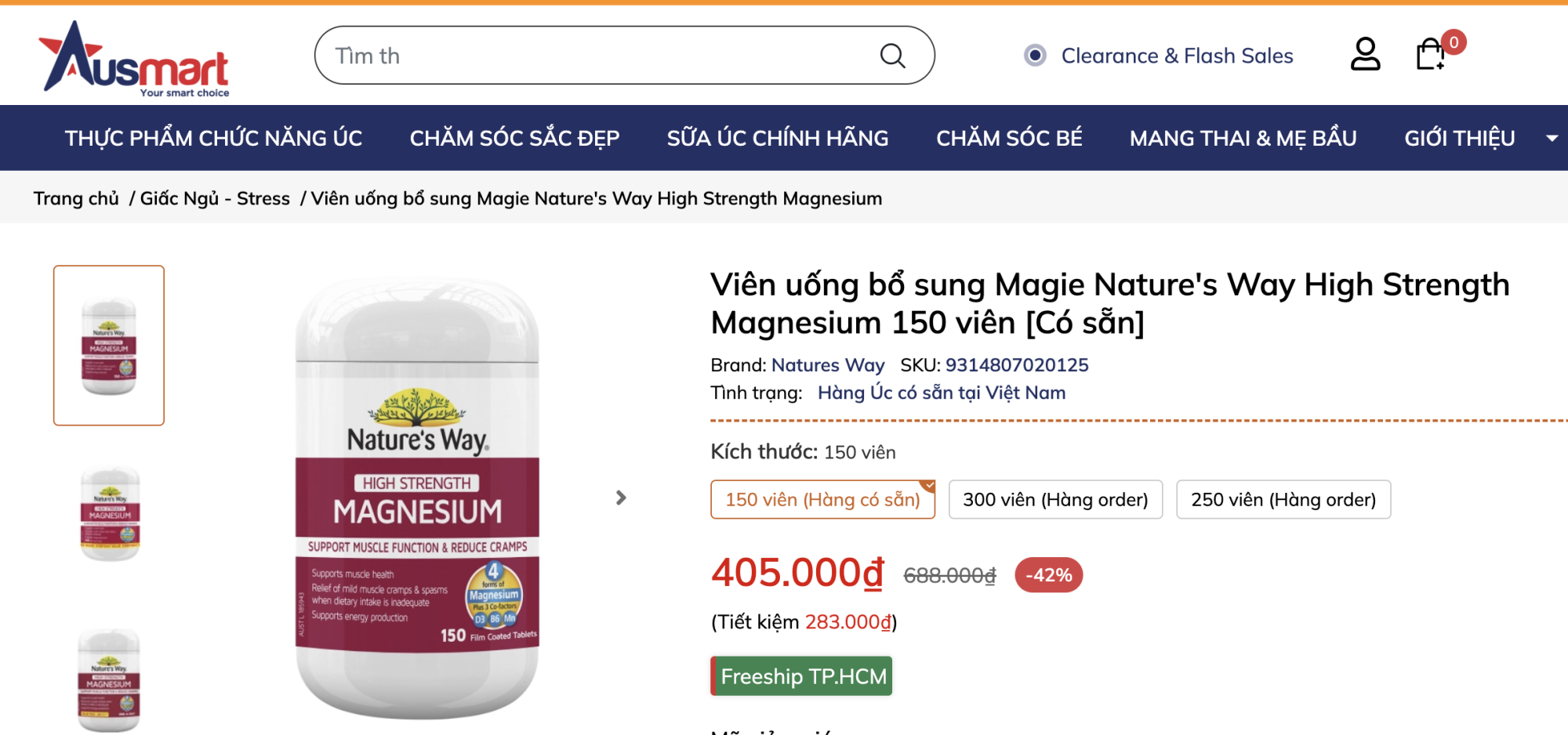Click the search magnifier icon
The width and height of the screenshot is (1568, 735).
(892, 56)
